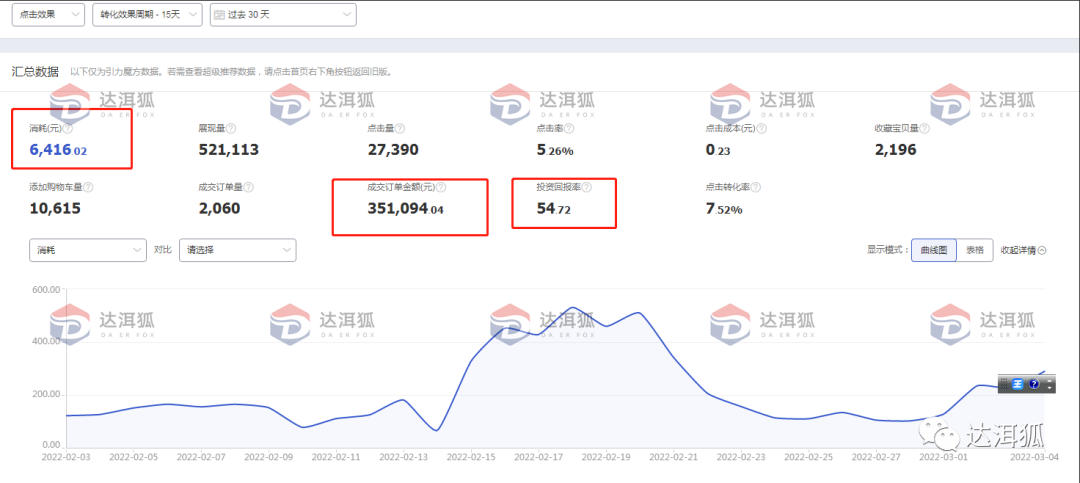Click the 2,196 favorites value
The height and width of the screenshot is (483, 1080).
pos(895,150)
